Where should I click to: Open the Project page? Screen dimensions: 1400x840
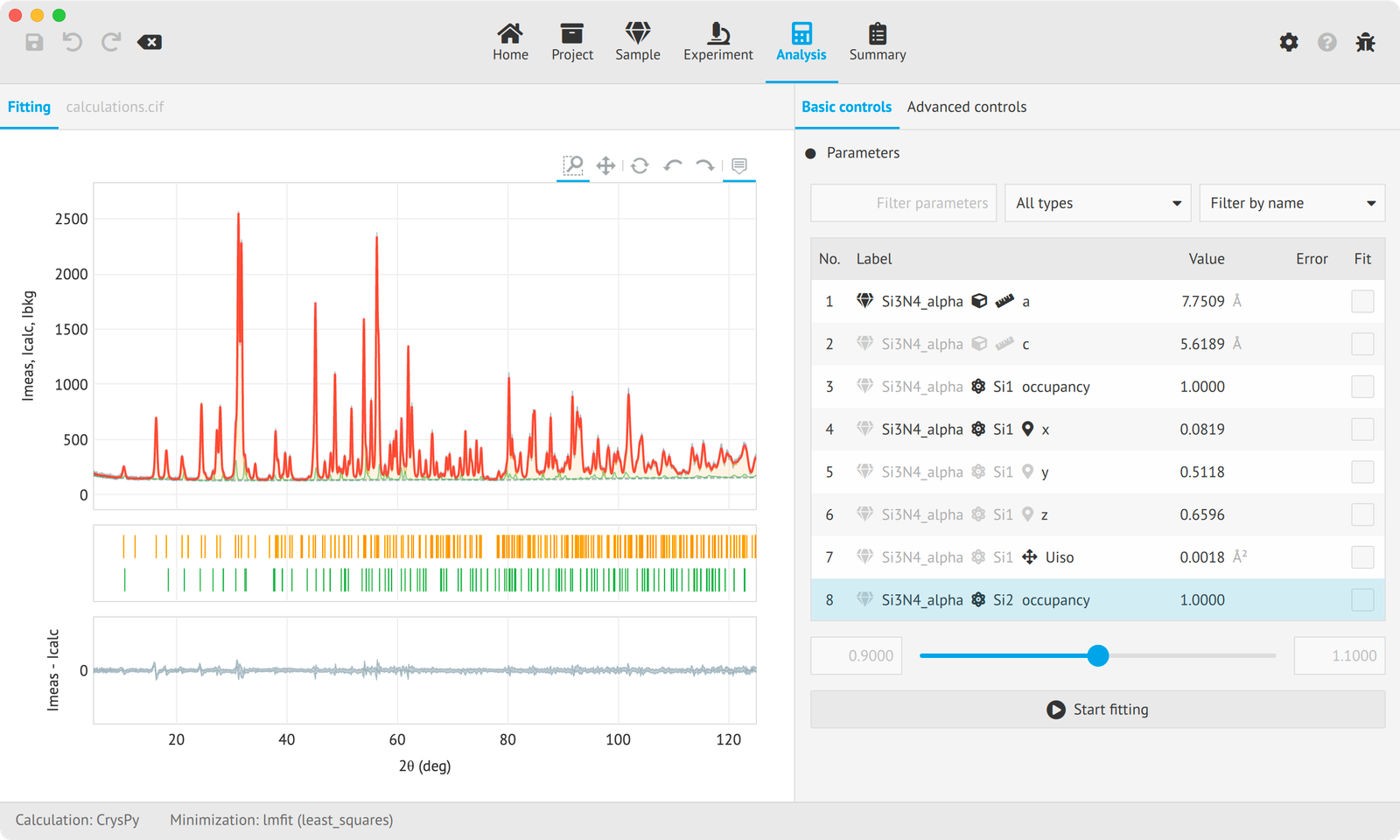572,42
